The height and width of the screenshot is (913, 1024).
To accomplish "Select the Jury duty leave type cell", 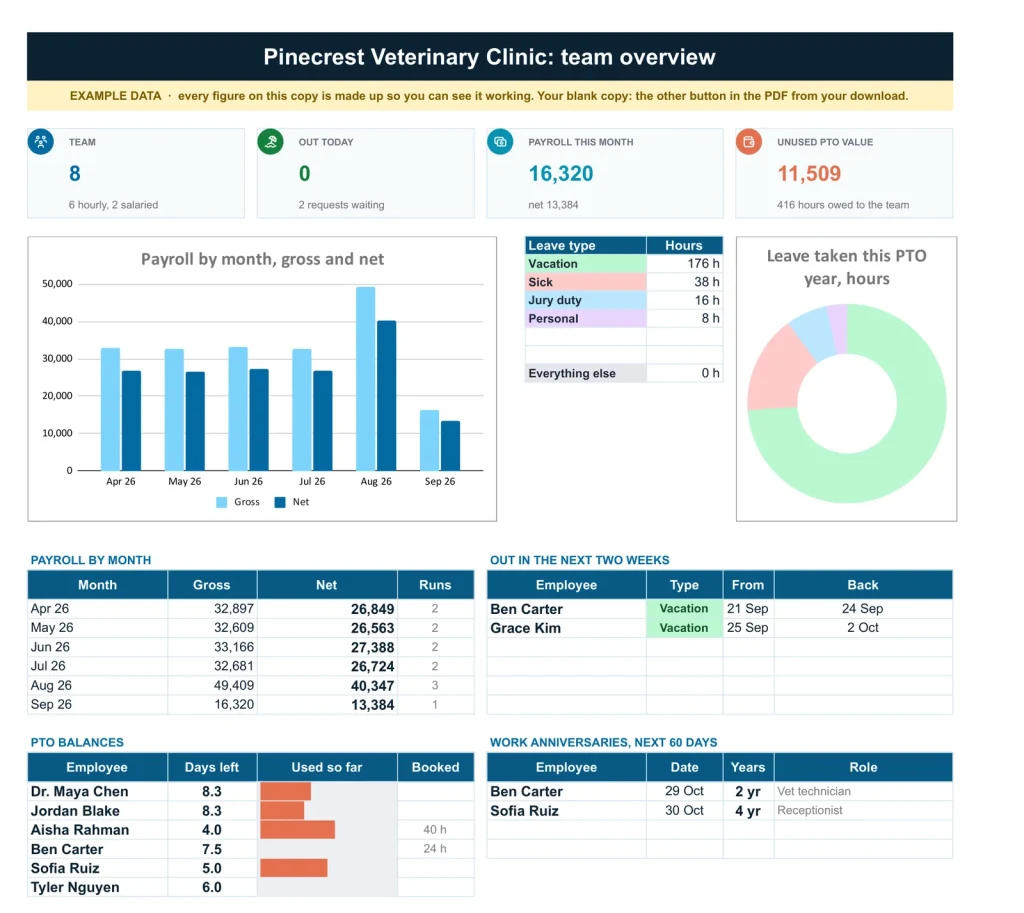I will click(x=586, y=300).
